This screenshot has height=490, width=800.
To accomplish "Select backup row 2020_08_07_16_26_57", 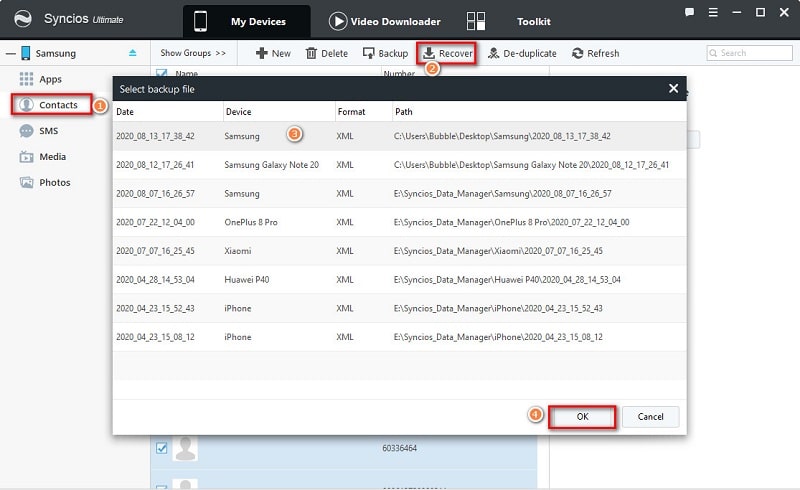I will (x=399, y=193).
